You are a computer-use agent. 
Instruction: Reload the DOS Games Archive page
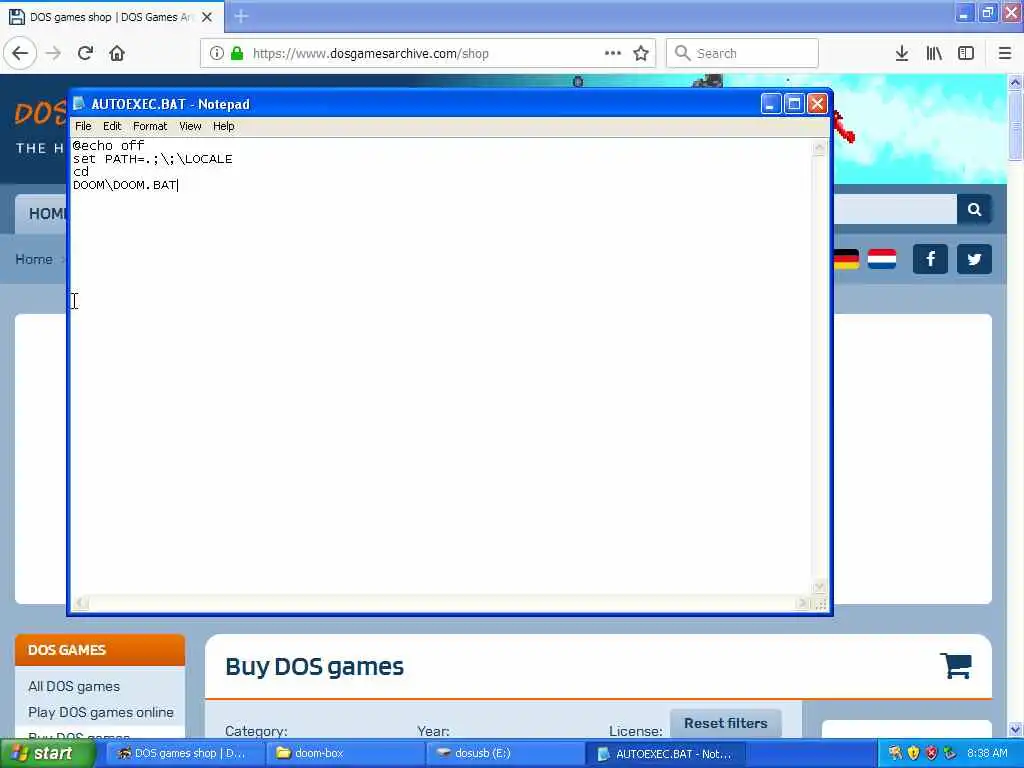click(x=85, y=54)
